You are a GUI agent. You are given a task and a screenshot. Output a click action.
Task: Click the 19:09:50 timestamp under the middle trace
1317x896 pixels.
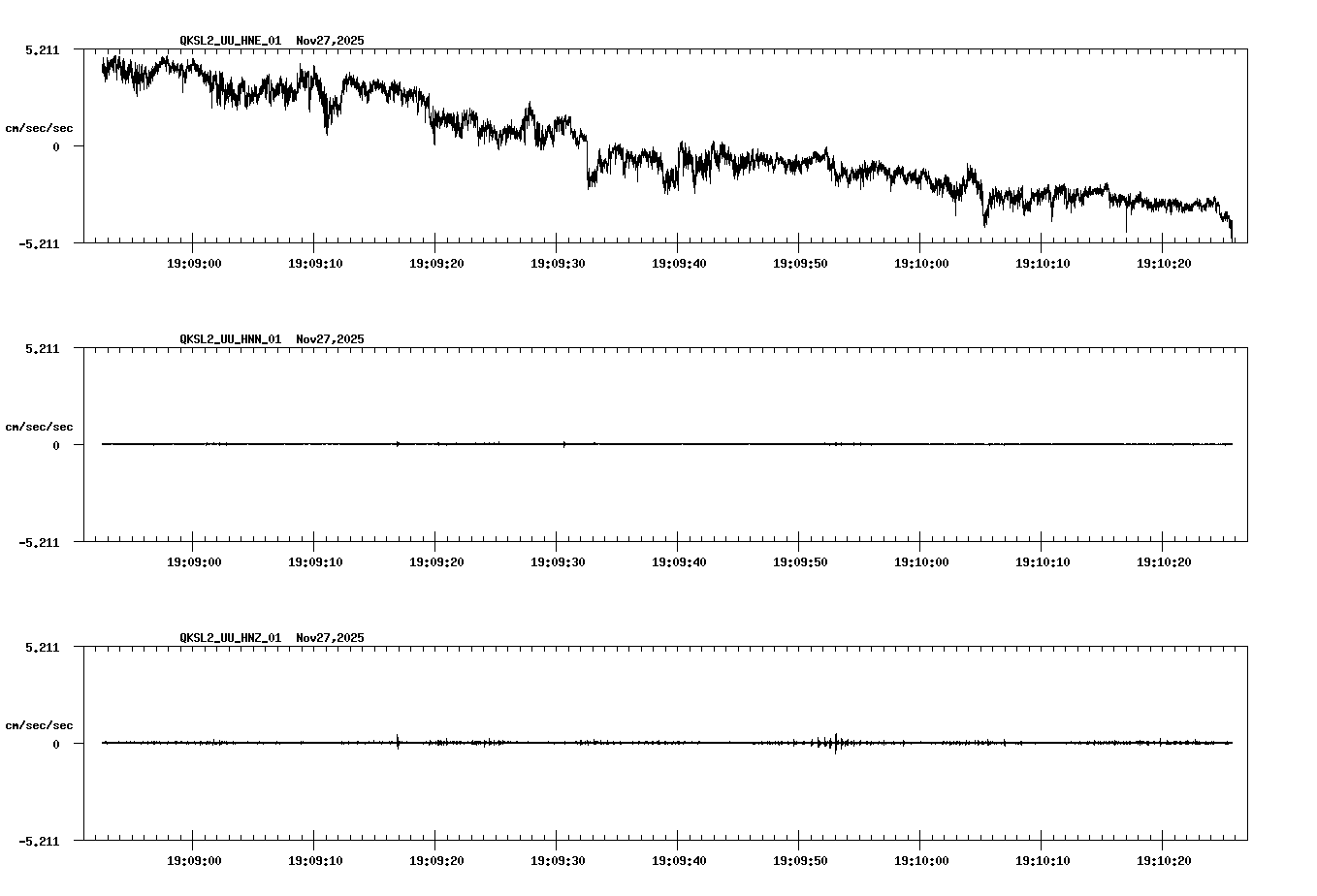(801, 560)
